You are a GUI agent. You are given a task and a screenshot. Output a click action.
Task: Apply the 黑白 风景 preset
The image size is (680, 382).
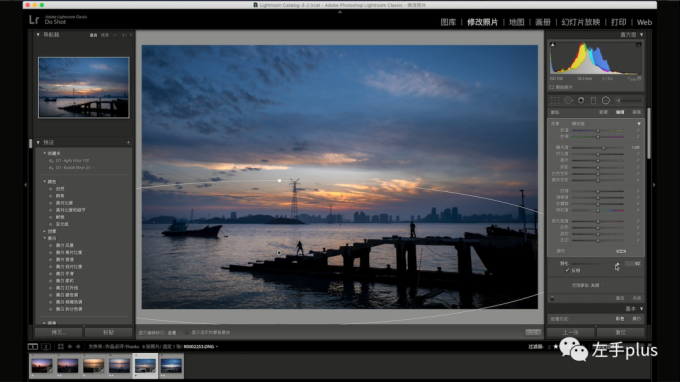65,245
